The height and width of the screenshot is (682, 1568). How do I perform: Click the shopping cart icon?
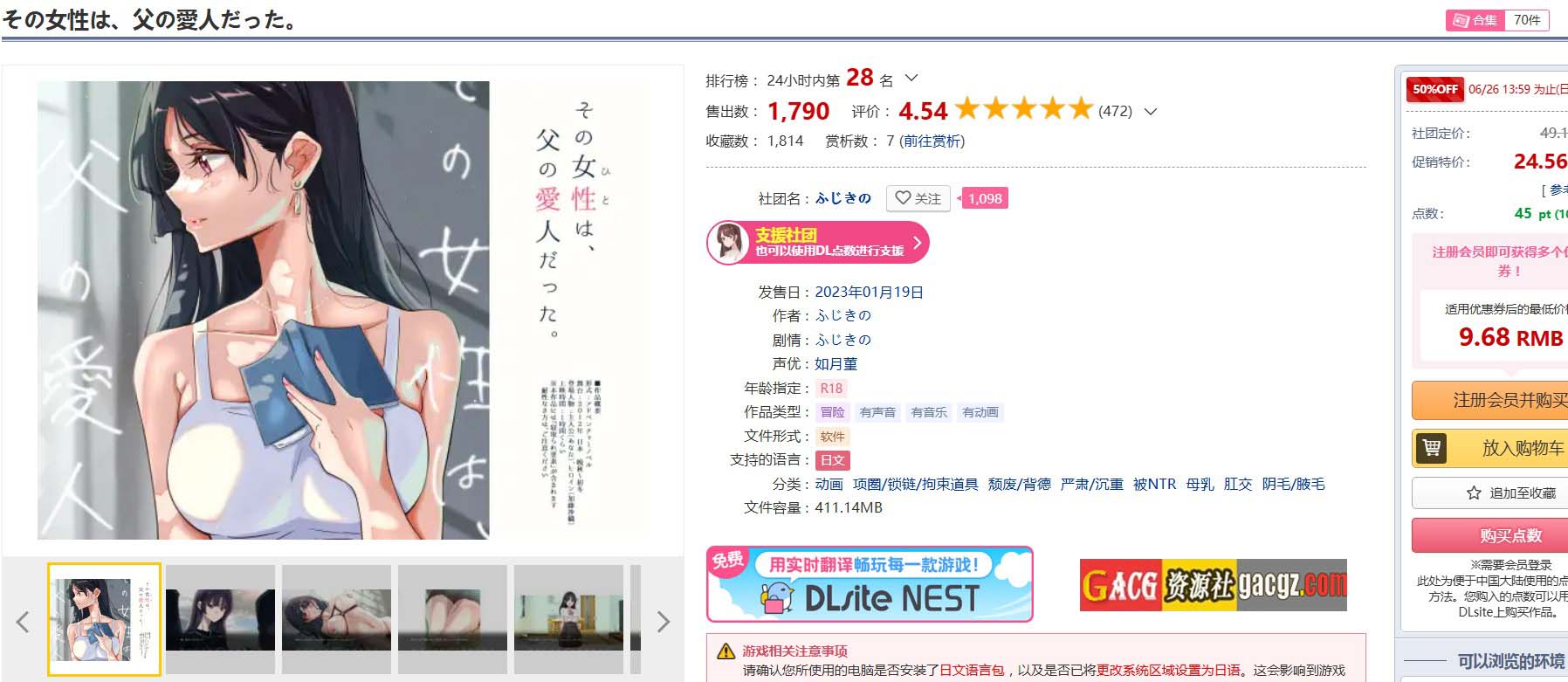click(1432, 448)
